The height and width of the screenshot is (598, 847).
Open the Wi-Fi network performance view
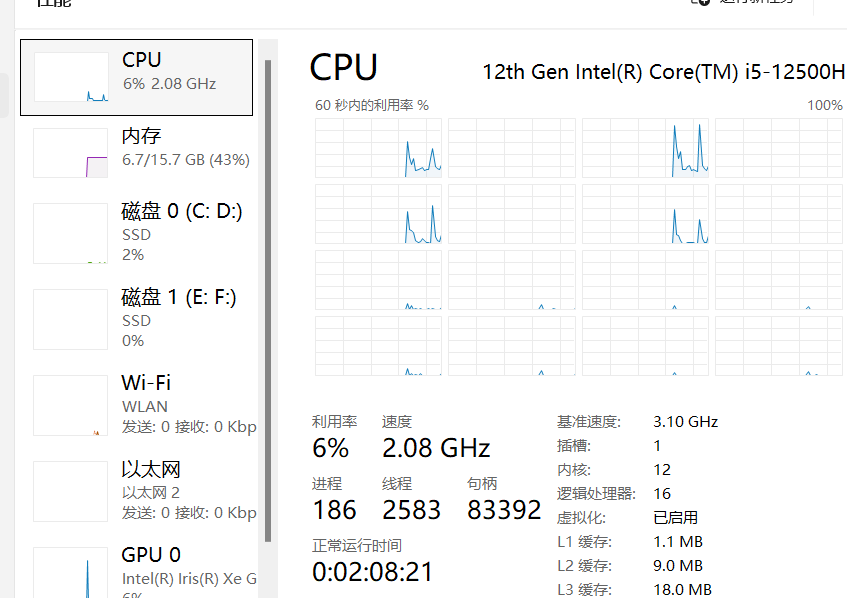(x=136, y=405)
